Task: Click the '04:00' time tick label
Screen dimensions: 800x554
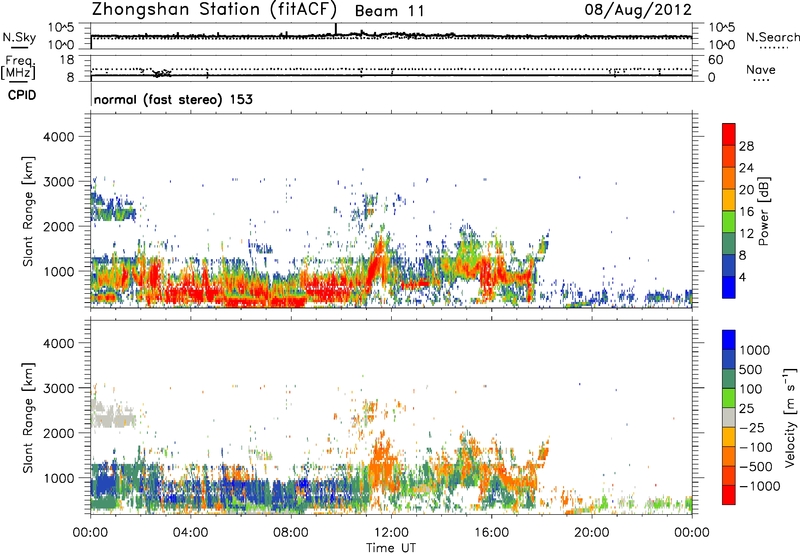Action: click(190, 533)
